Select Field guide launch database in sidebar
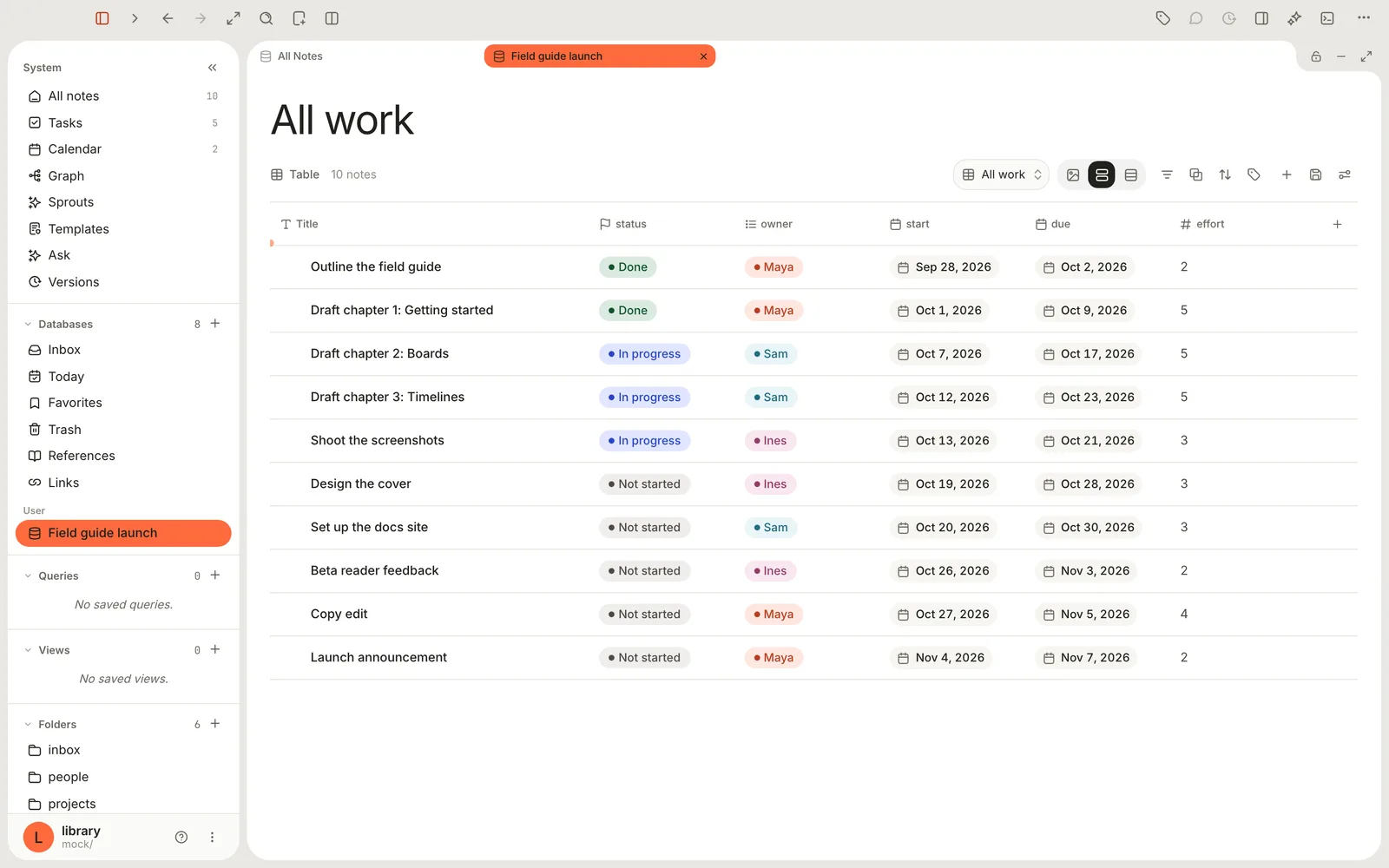Viewport: 1389px width, 868px height. [x=123, y=533]
